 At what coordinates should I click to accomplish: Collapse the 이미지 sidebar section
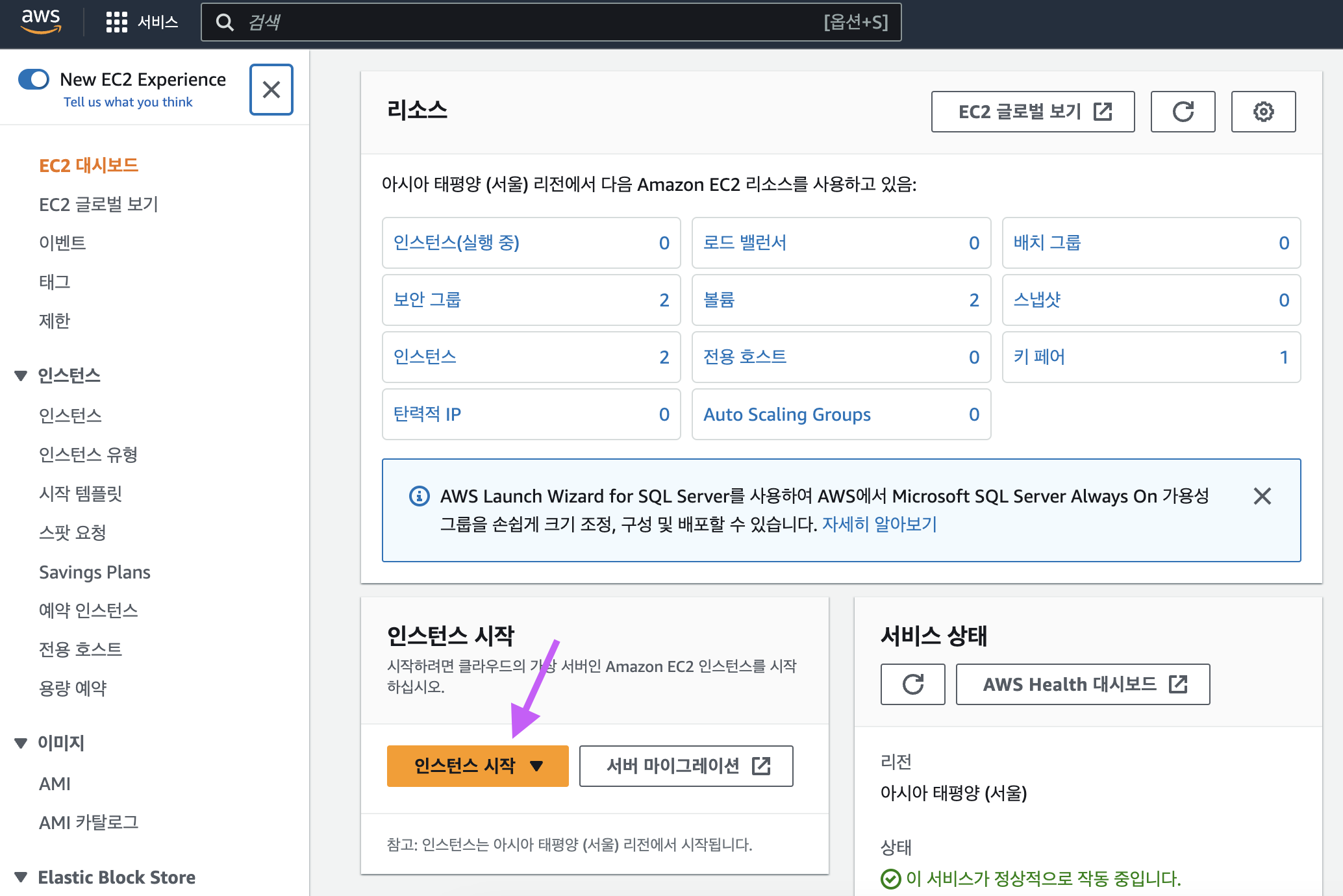point(21,743)
